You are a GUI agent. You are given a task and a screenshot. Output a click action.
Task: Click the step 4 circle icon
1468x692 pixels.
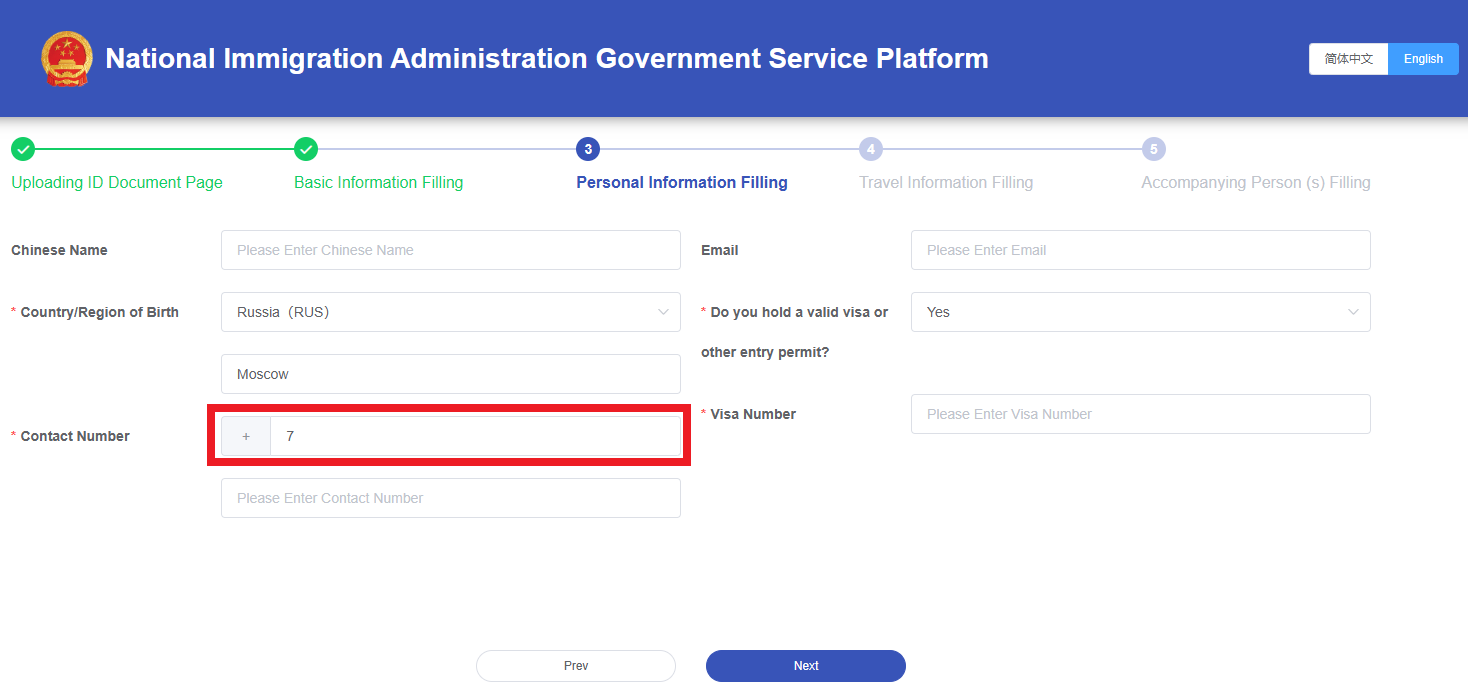[871, 150]
